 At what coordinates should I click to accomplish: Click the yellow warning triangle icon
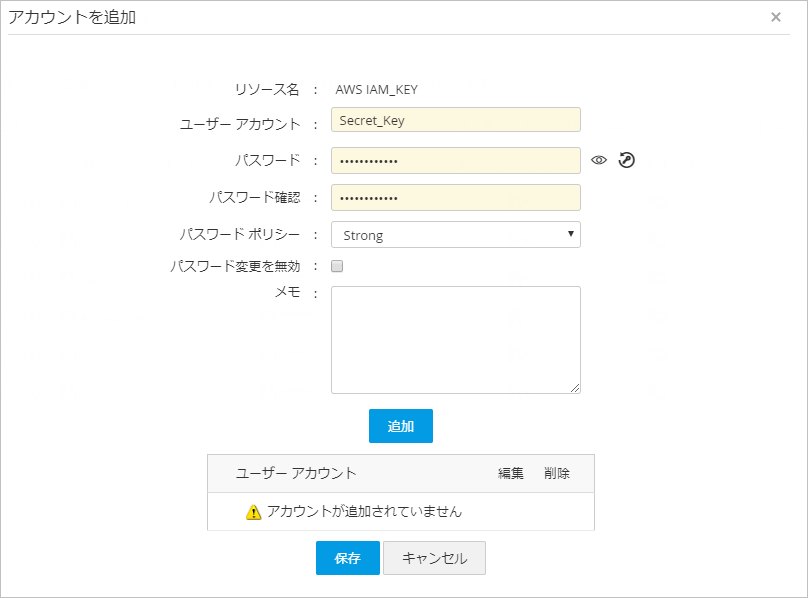[x=254, y=512]
